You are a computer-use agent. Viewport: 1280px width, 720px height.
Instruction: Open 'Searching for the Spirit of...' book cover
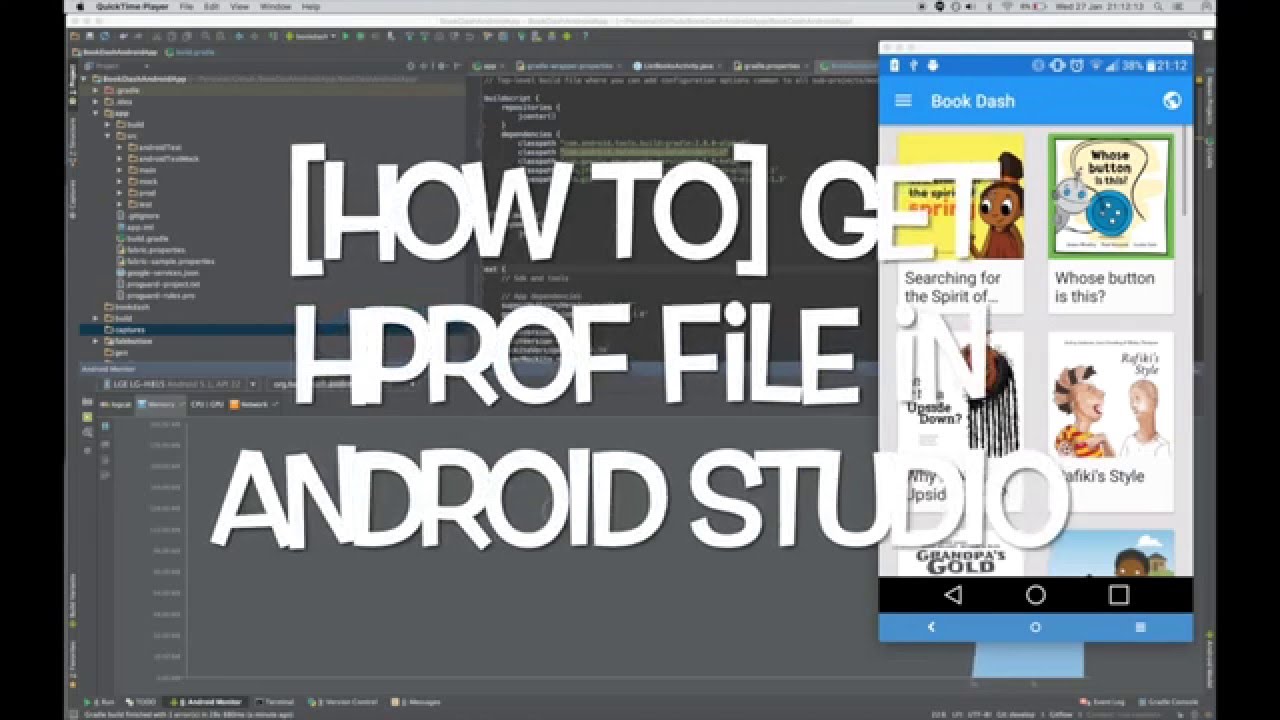tap(960, 196)
